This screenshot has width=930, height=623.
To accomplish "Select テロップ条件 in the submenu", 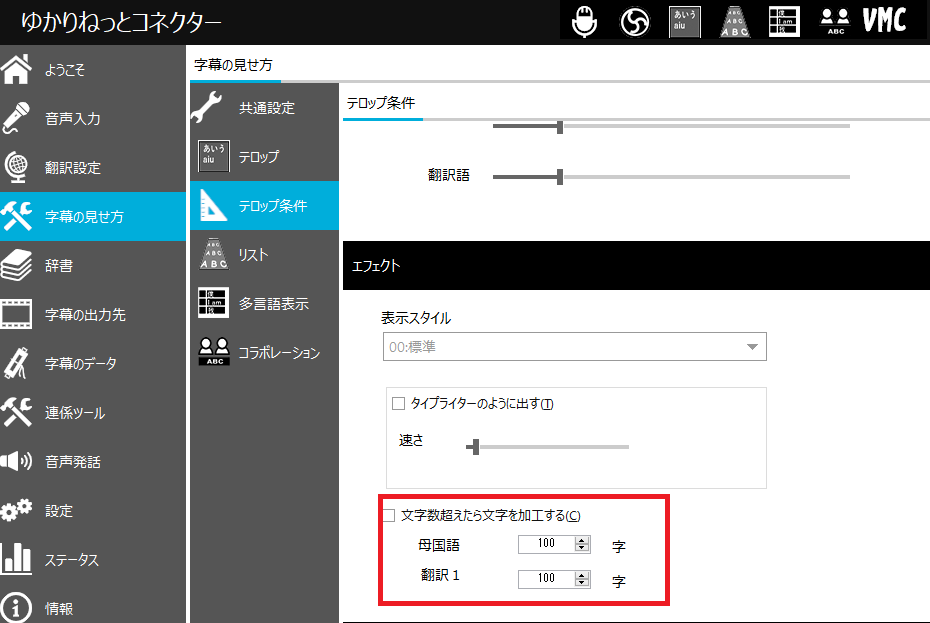I will coord(265,205).
